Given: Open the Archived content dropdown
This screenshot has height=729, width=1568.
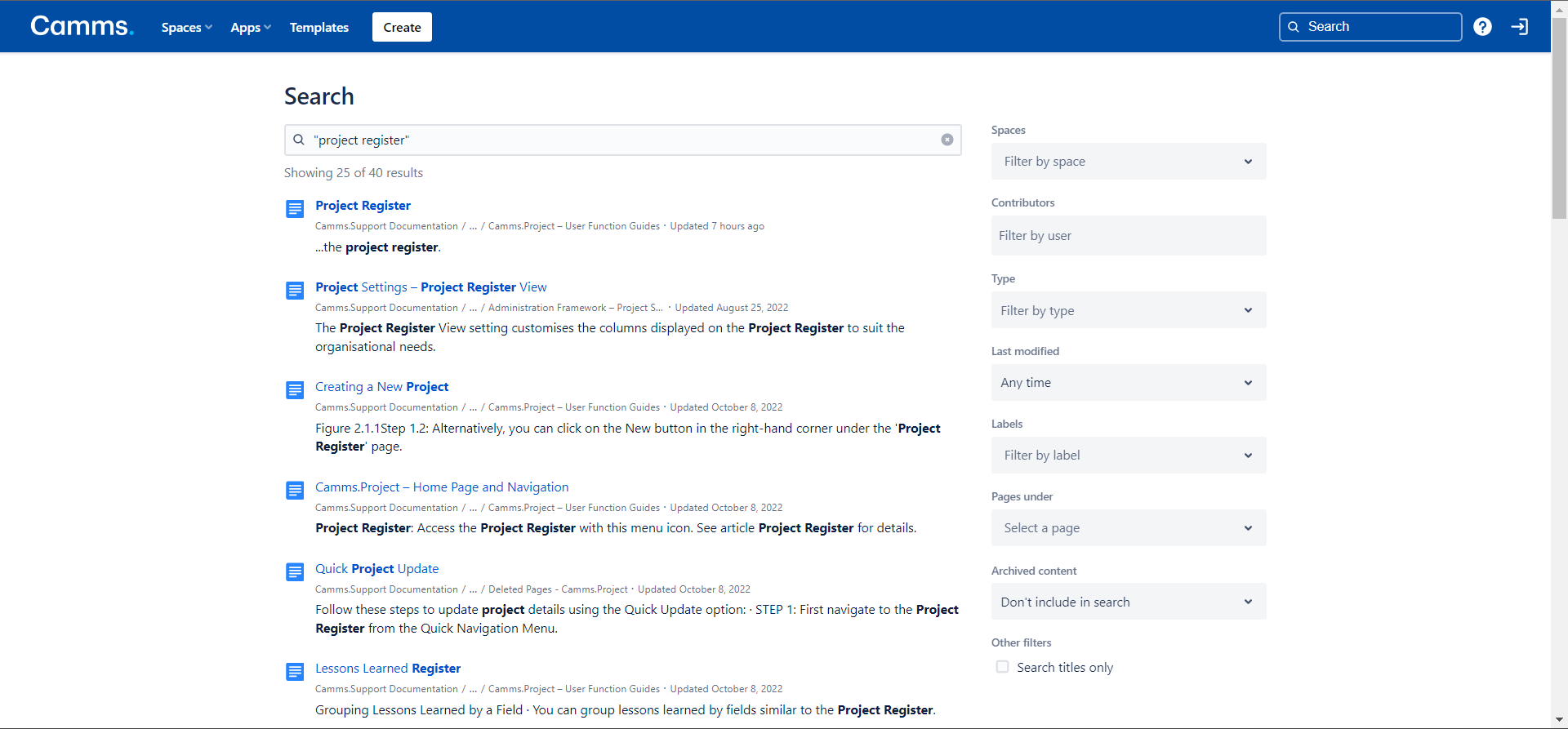Looking at the screenshot, I should coord(1129,602).
